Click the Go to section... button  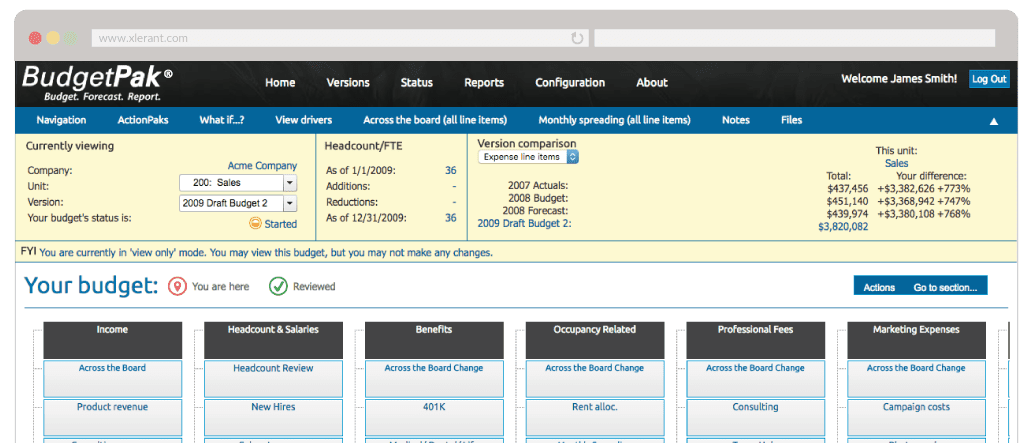tap(945, 287)
